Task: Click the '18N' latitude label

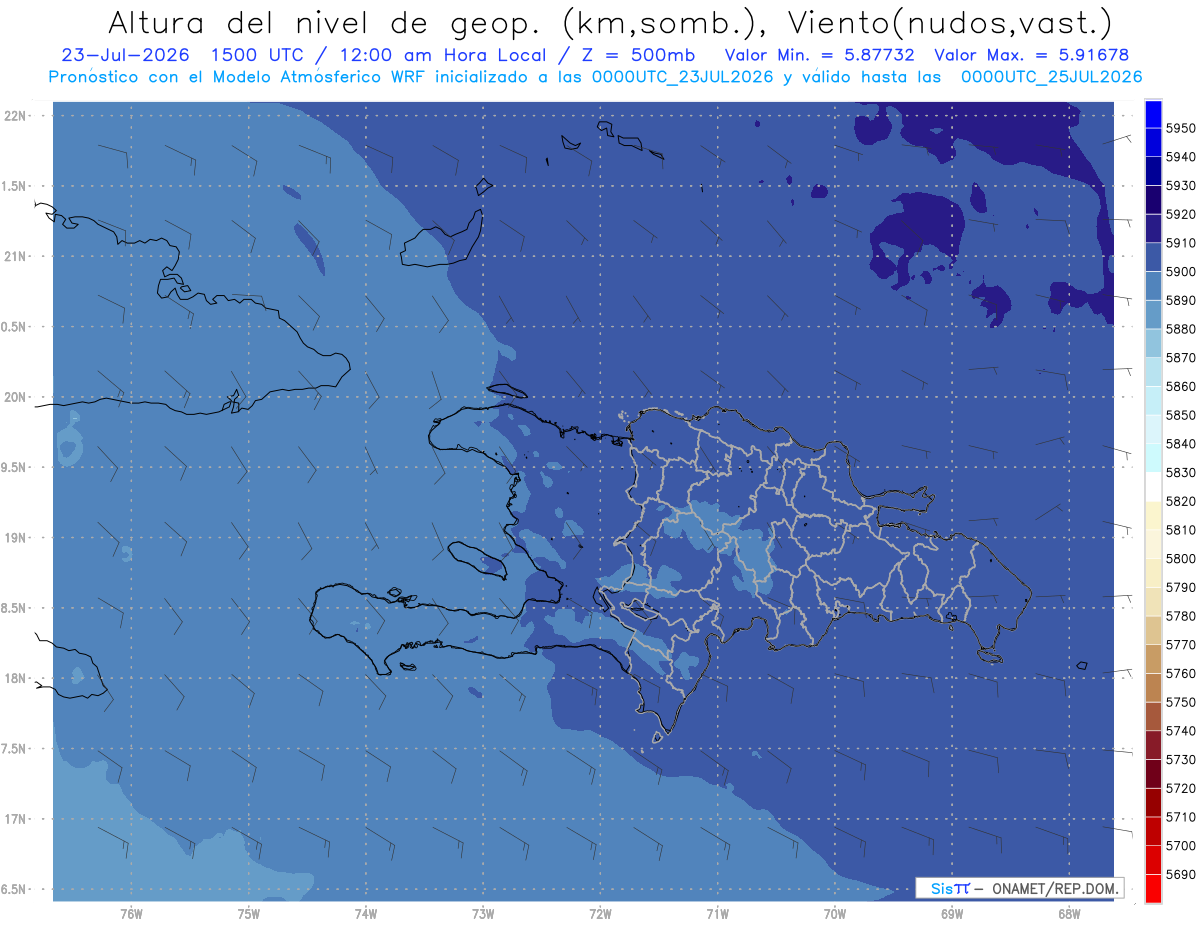Action: [16, 678]
